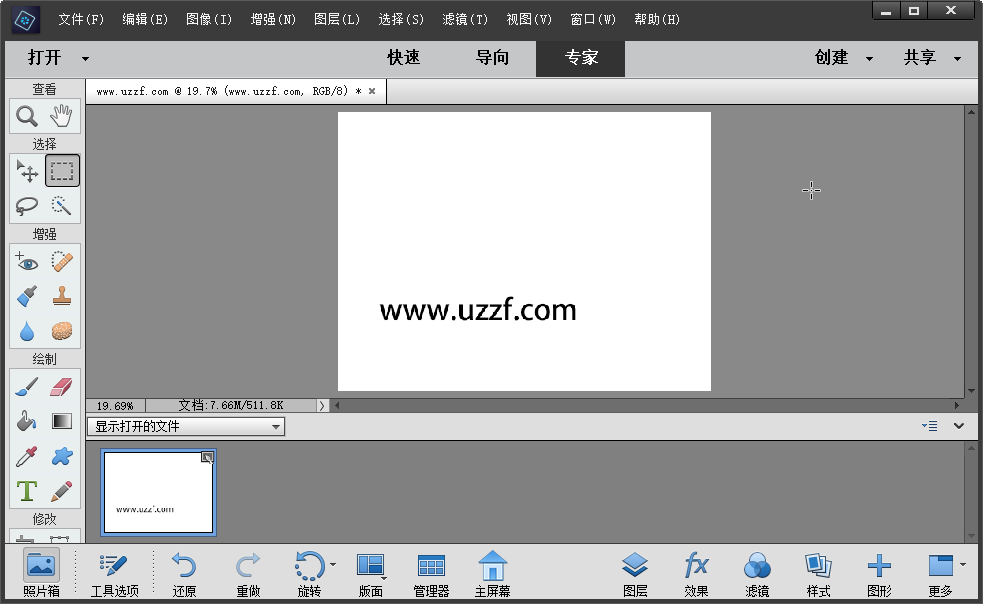Click the 还原 undo button
Viewport: 983px width, 604px height.
[184, 574]
